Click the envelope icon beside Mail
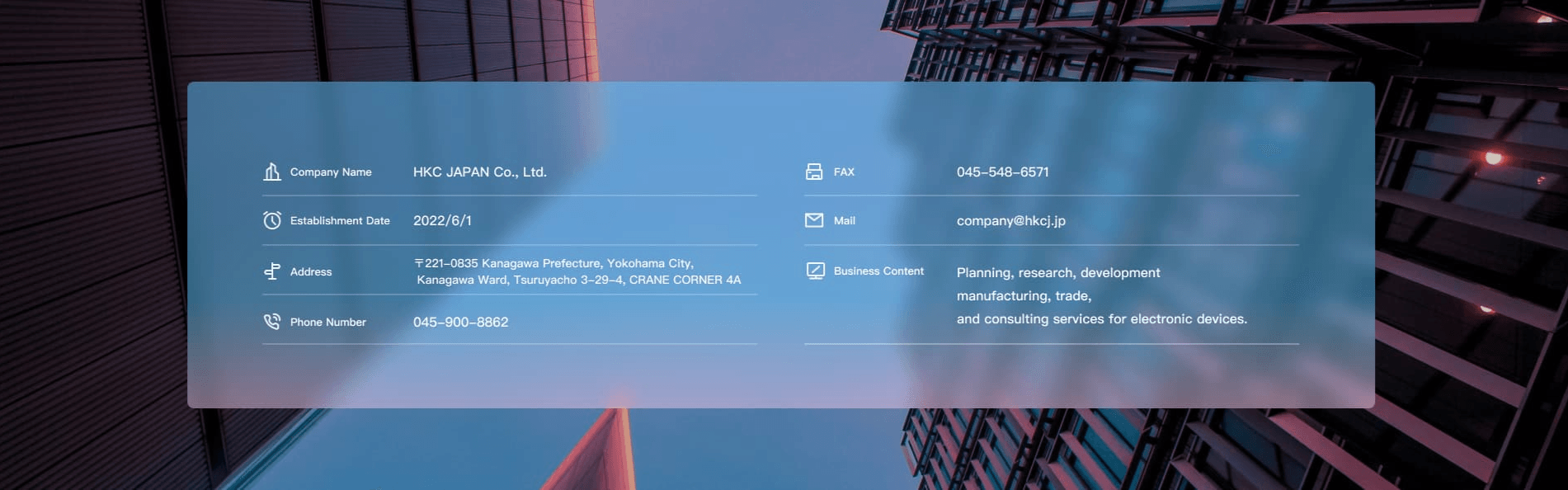The width and height of the screenshot is (1568, 490). pos(814,220)
